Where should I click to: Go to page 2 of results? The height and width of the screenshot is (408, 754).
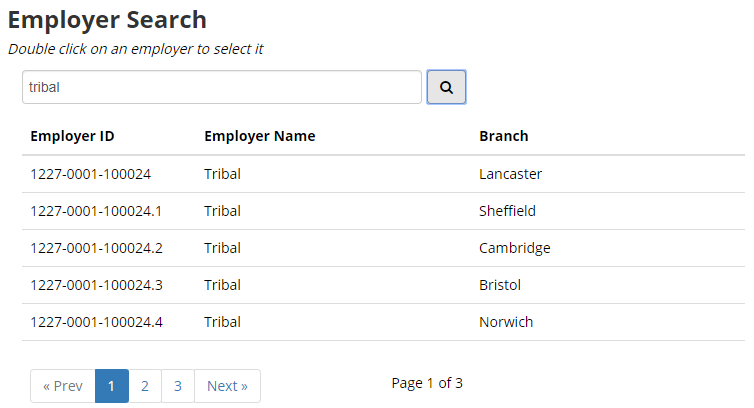click(145, 386)
